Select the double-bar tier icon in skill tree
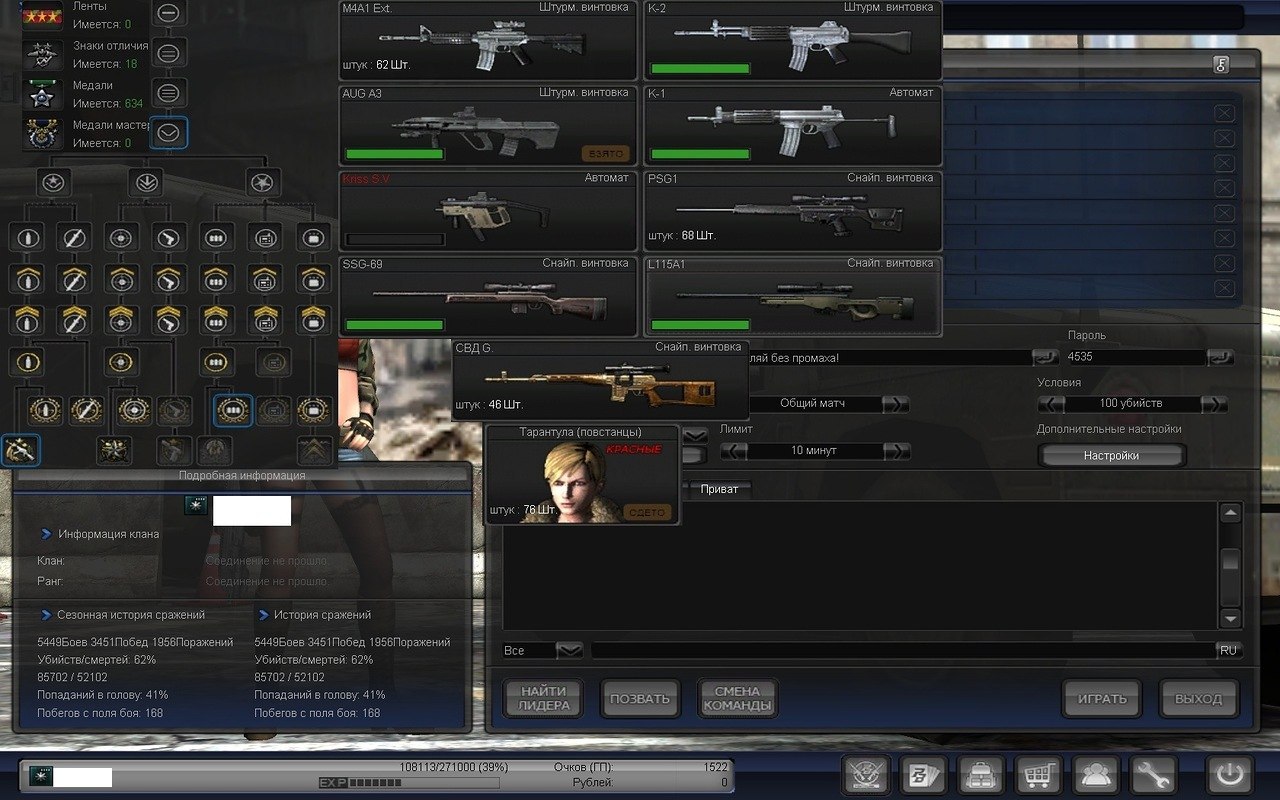 [169, 54]
